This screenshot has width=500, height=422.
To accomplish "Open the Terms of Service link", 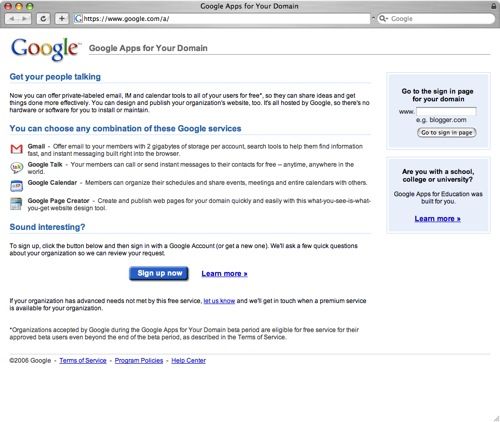I will (x=83, y=360).
